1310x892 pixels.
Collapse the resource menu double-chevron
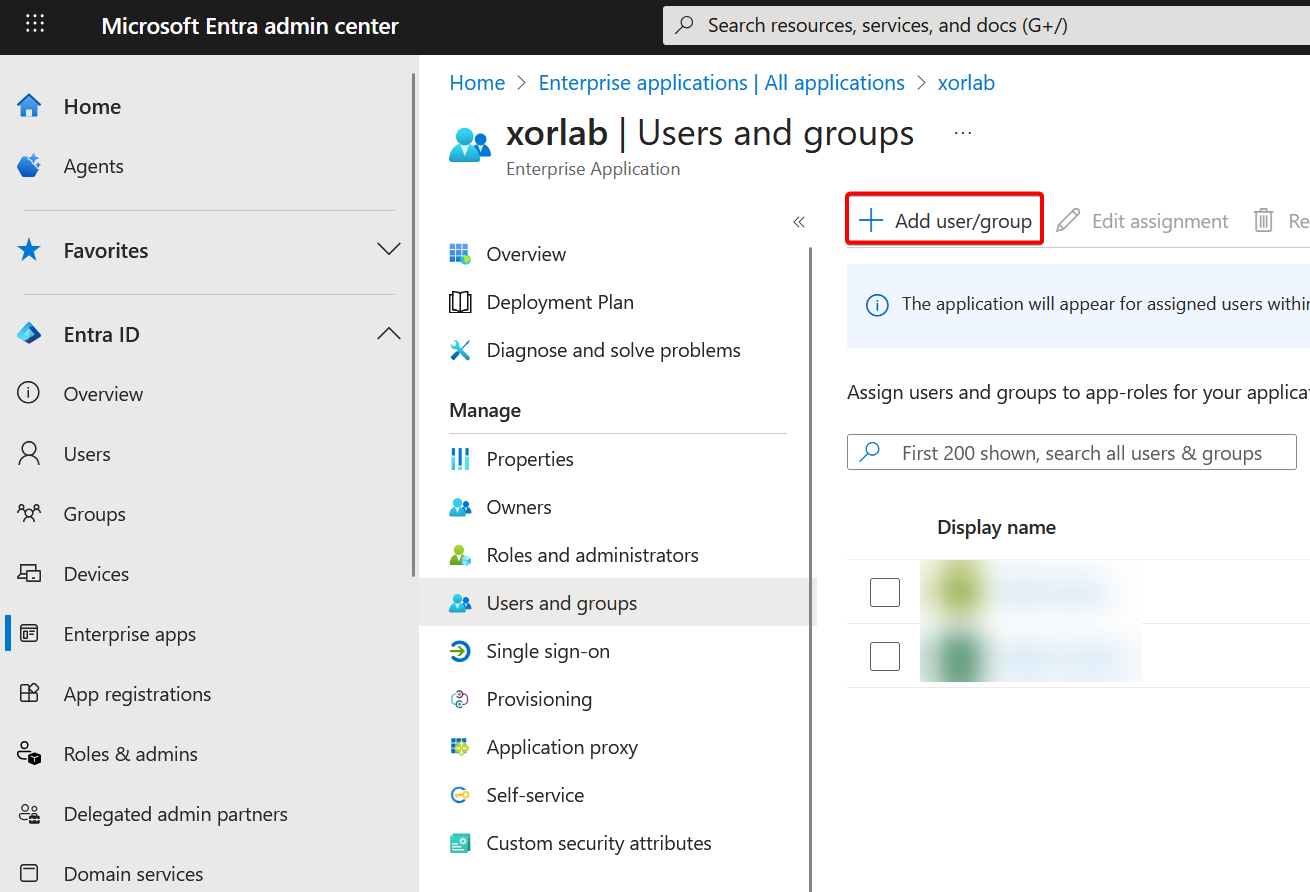point(799,222)
